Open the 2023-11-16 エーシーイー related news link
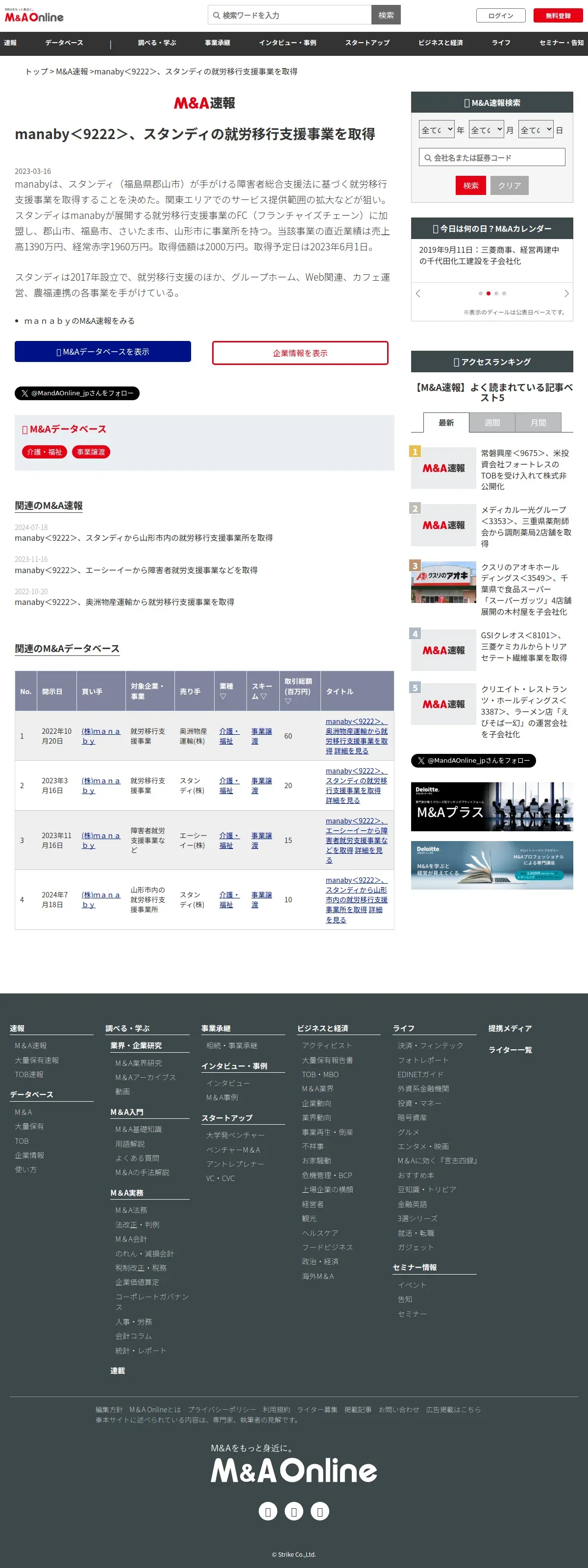 tap(136, 570)
